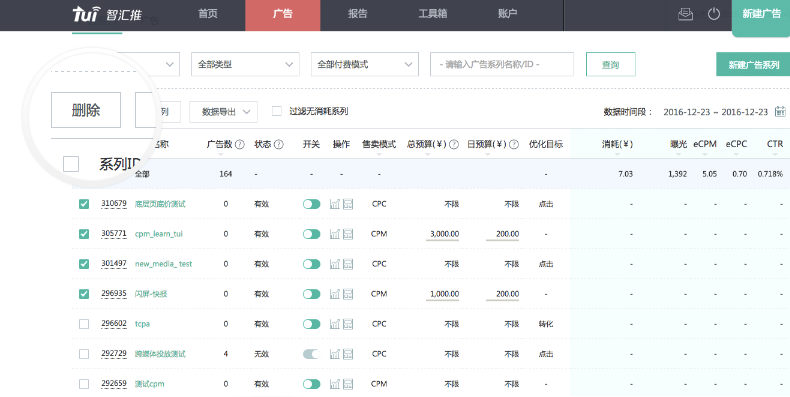The image size is (790, 397).
Task: Edit the 3,000.00 total budget value
Action: (444, 234)
